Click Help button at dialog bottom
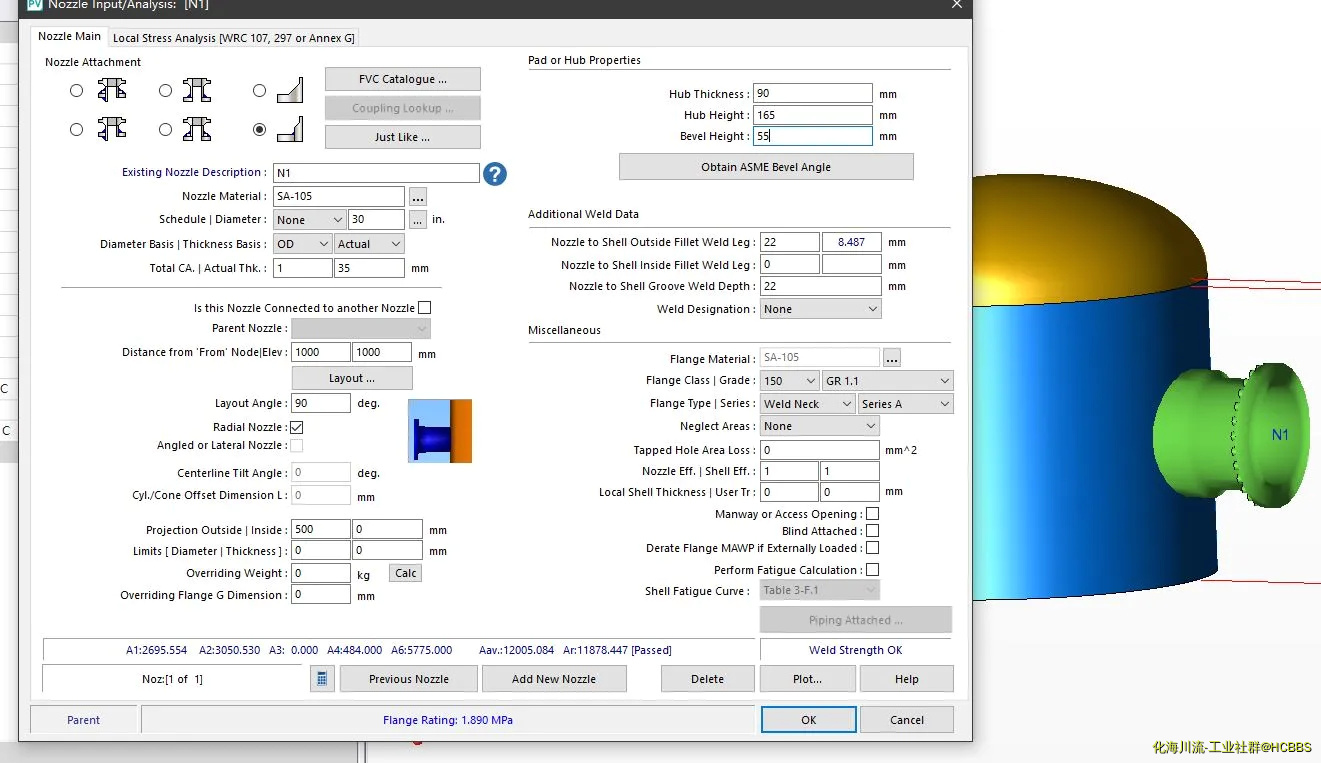Screen dimensions: 1321x763 (907, 679)
